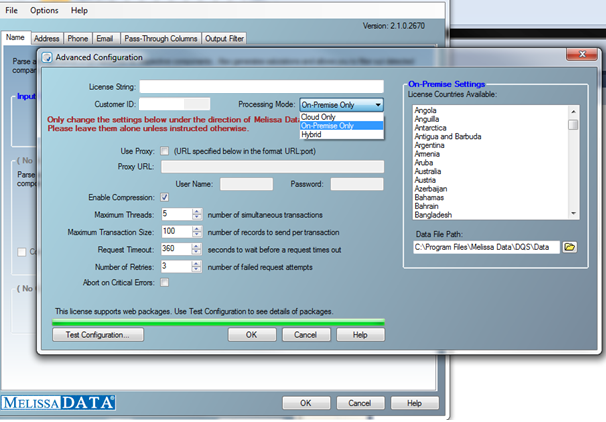The height and width of the screenshot is (422, 606).
Task: Click Help in Advanced Configuration dialog
Action: (x=360, y=335)
